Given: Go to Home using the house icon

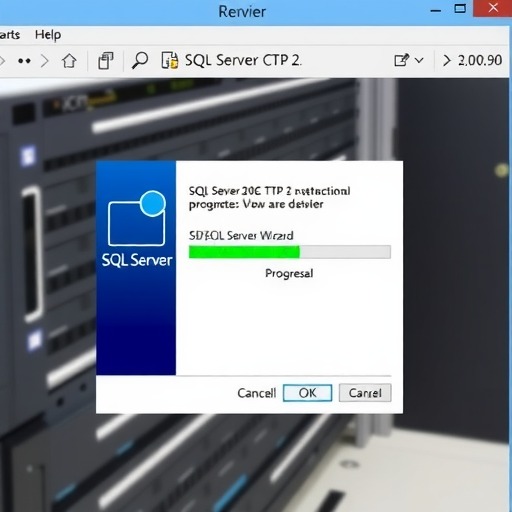Looking at the screenshot, I should point(69,61).
